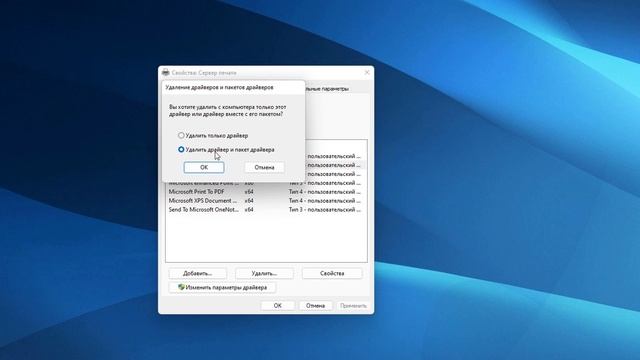Select Send To Microsoft OneNote driver
This screenshot has height=360, width=640.
point(264,210)
